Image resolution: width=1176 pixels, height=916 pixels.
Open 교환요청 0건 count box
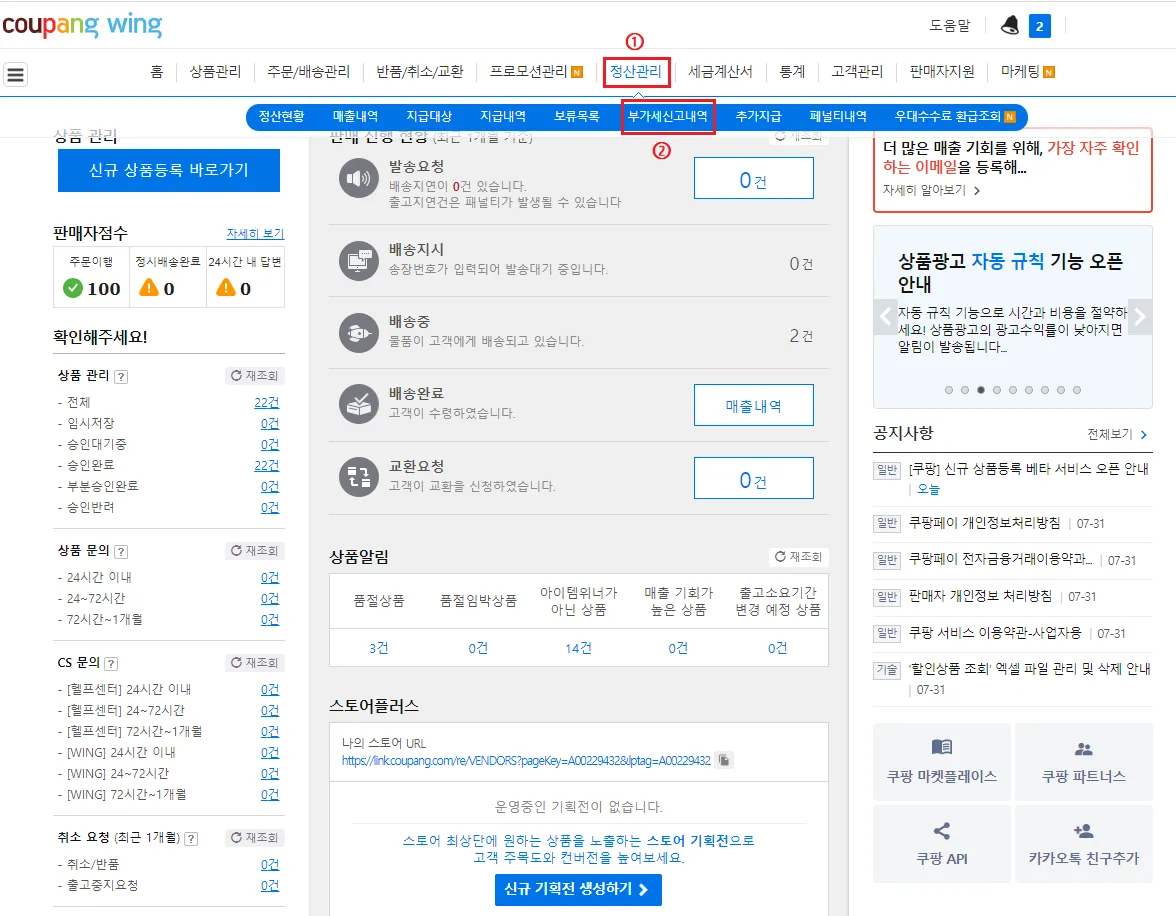(753, 478)
